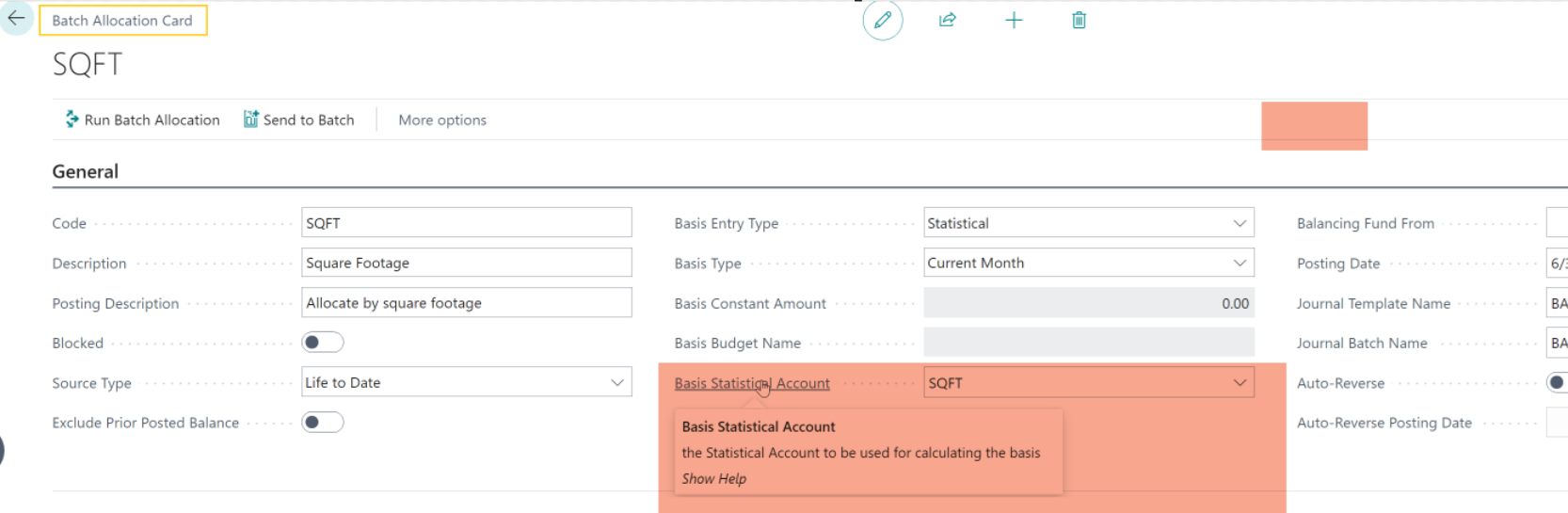
Task: Expand the Basis Entry Type dropdown
Action: pos(1239,223)
